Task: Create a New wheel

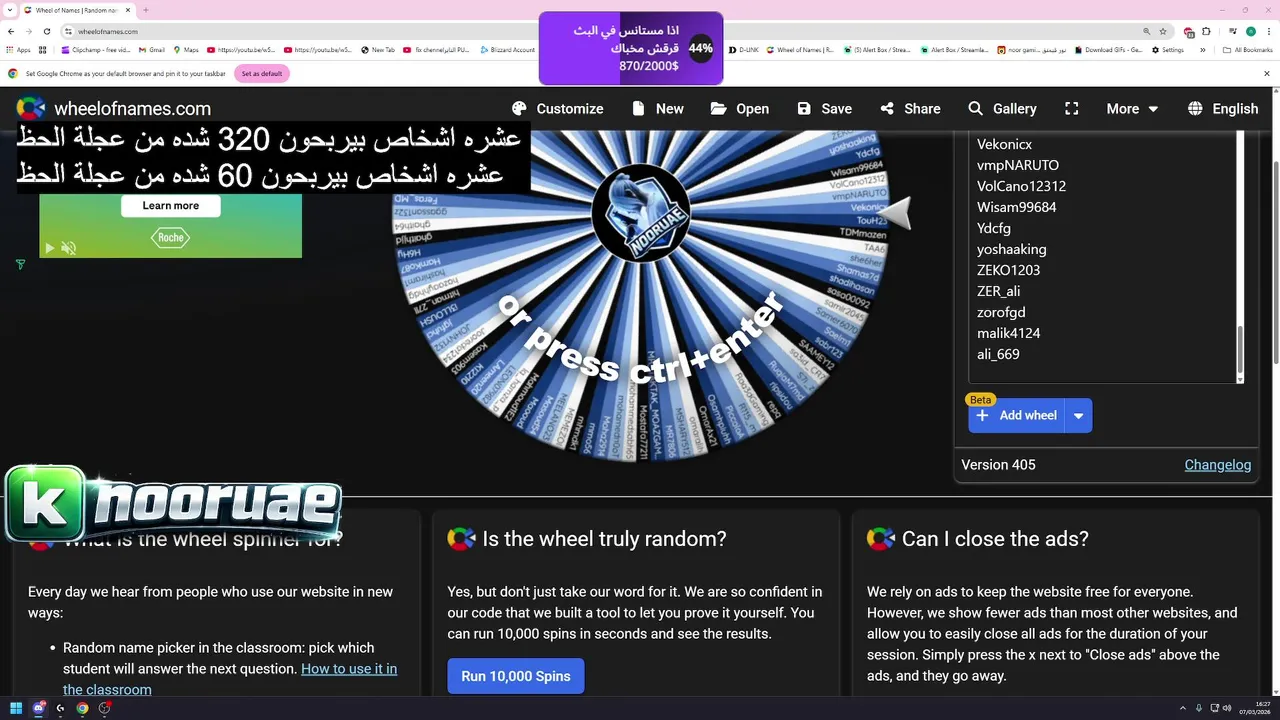Action: tap(658, 109)
